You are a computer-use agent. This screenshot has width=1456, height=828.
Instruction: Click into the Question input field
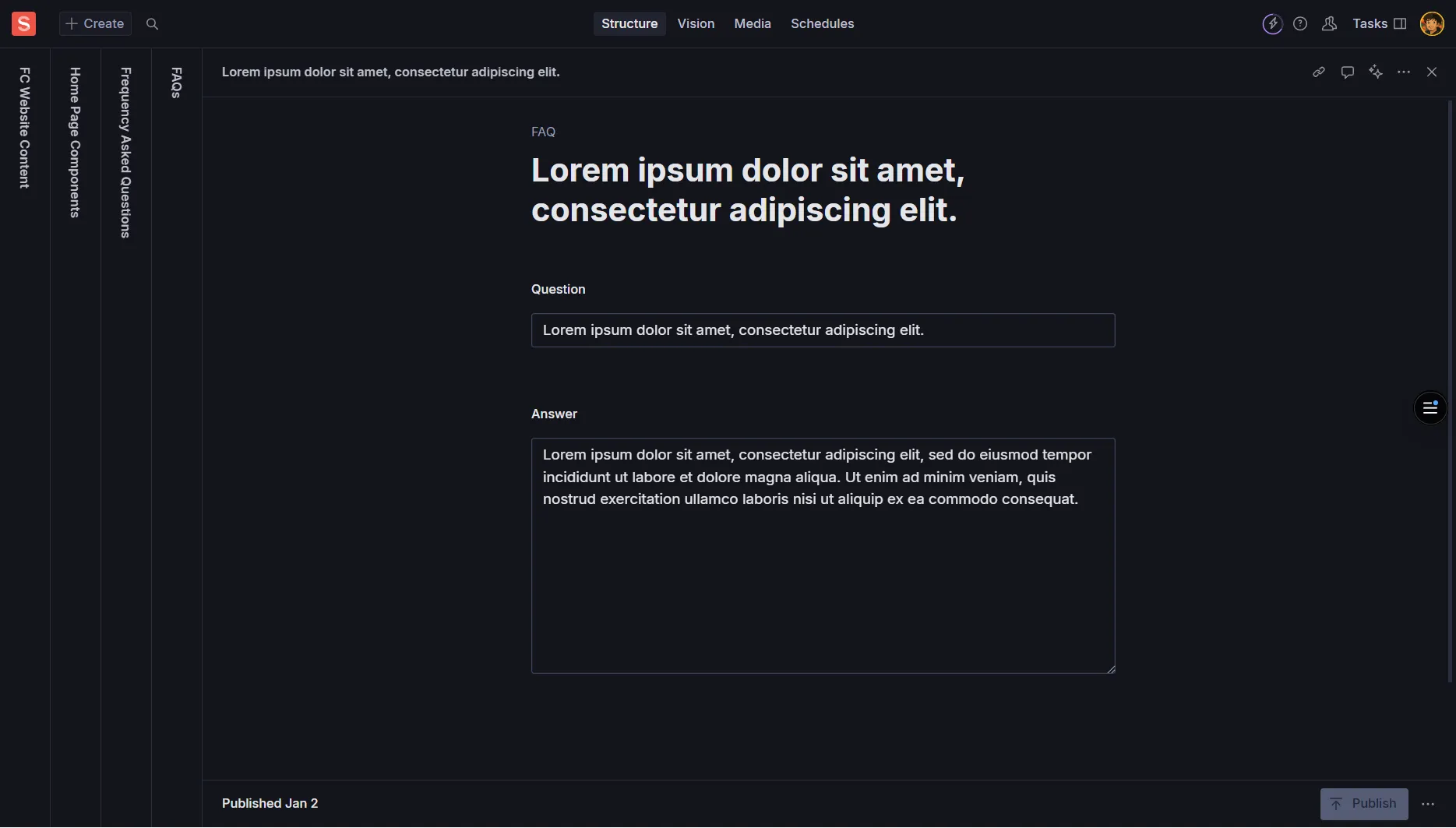pos(823,330)
